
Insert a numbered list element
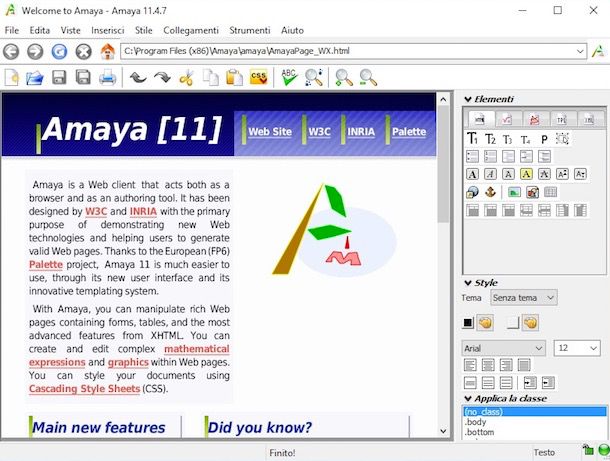tap(490, 156)
